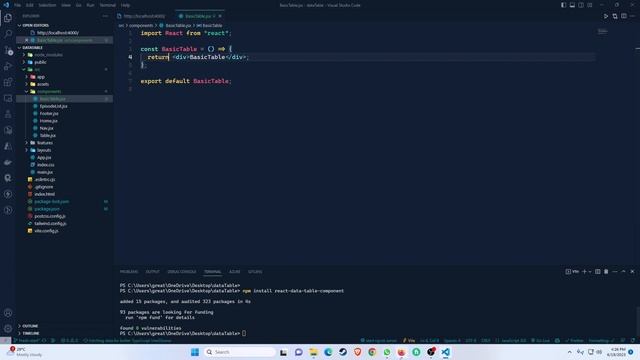
Task: Open the Extensions view
Action: [8, 82]
